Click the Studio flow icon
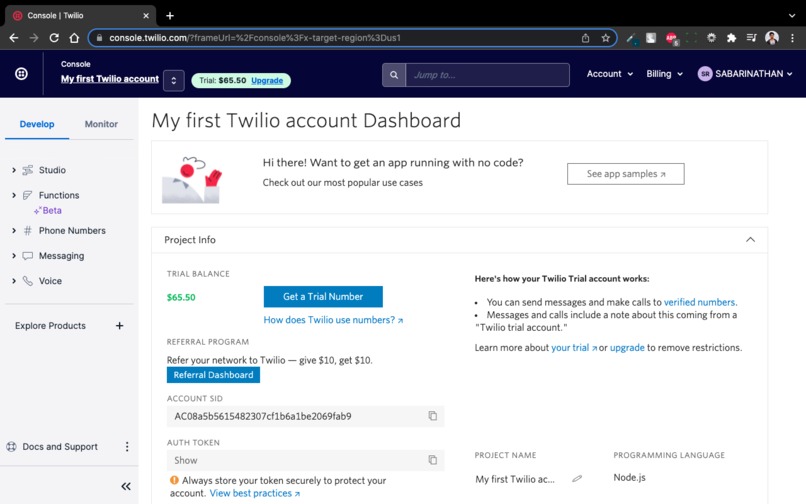This screenshot has height=504, width=806. (28, 170)
